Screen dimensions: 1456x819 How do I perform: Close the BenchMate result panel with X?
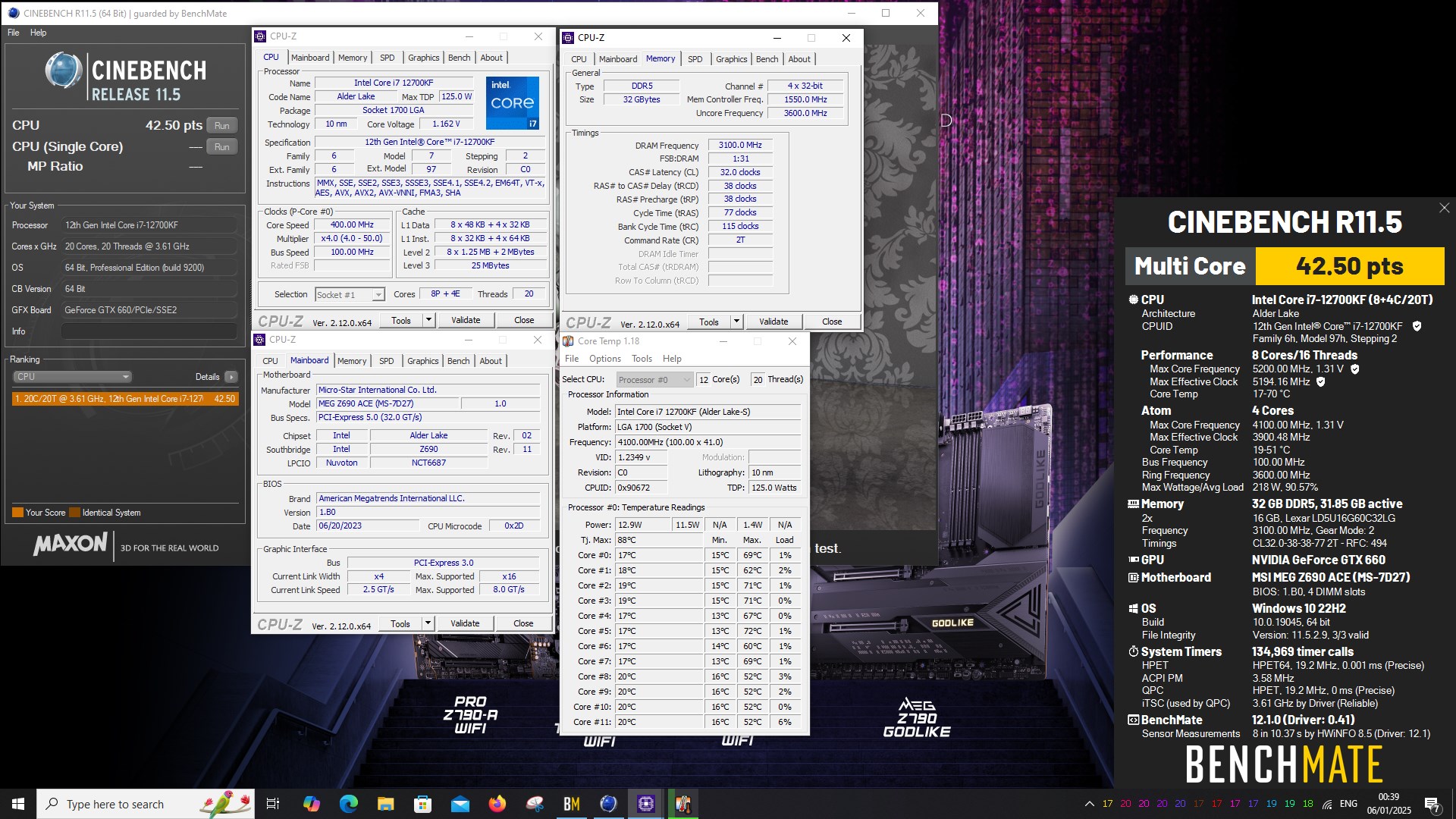(x=1444, y=208)
